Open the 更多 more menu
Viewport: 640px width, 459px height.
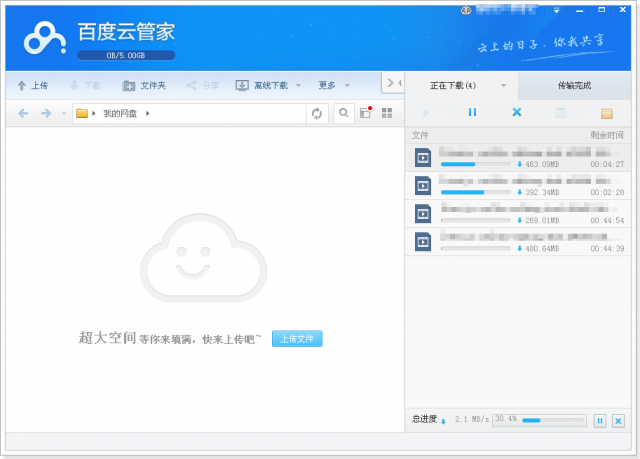(327, 85)
